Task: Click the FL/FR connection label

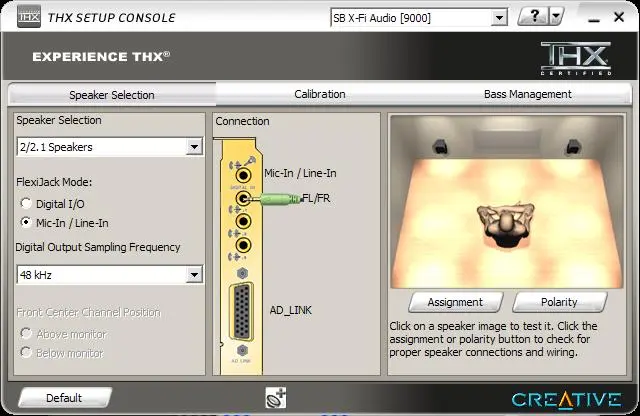Action: 316,198
